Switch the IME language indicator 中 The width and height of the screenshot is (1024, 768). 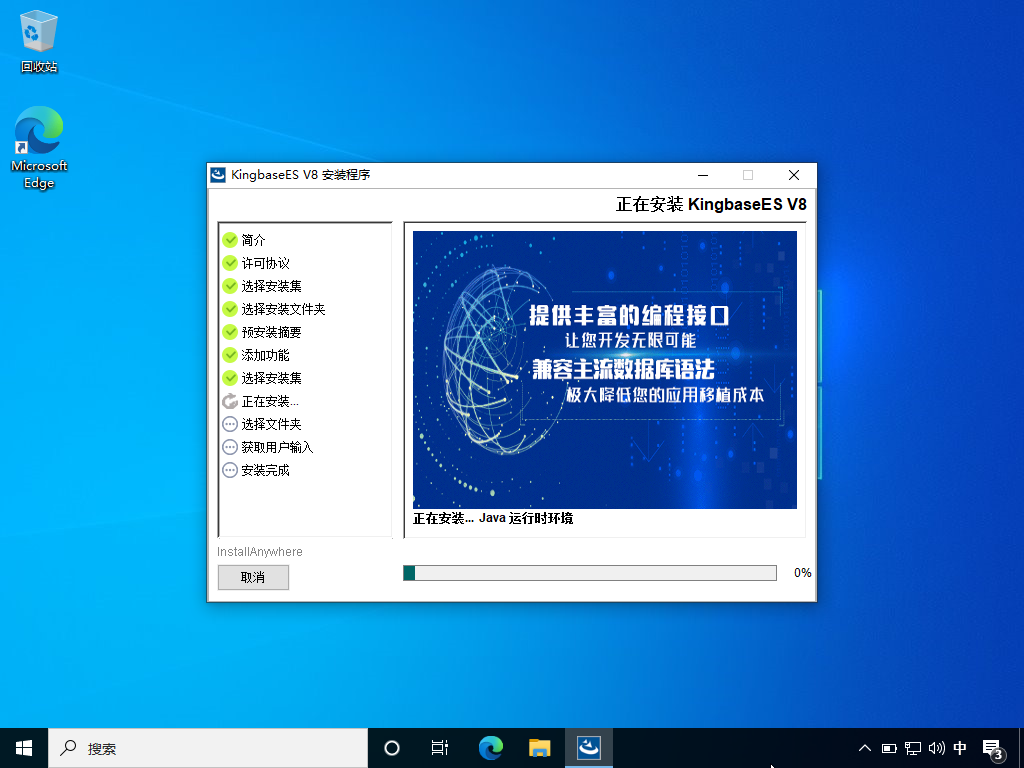click(x=960, y=747)
